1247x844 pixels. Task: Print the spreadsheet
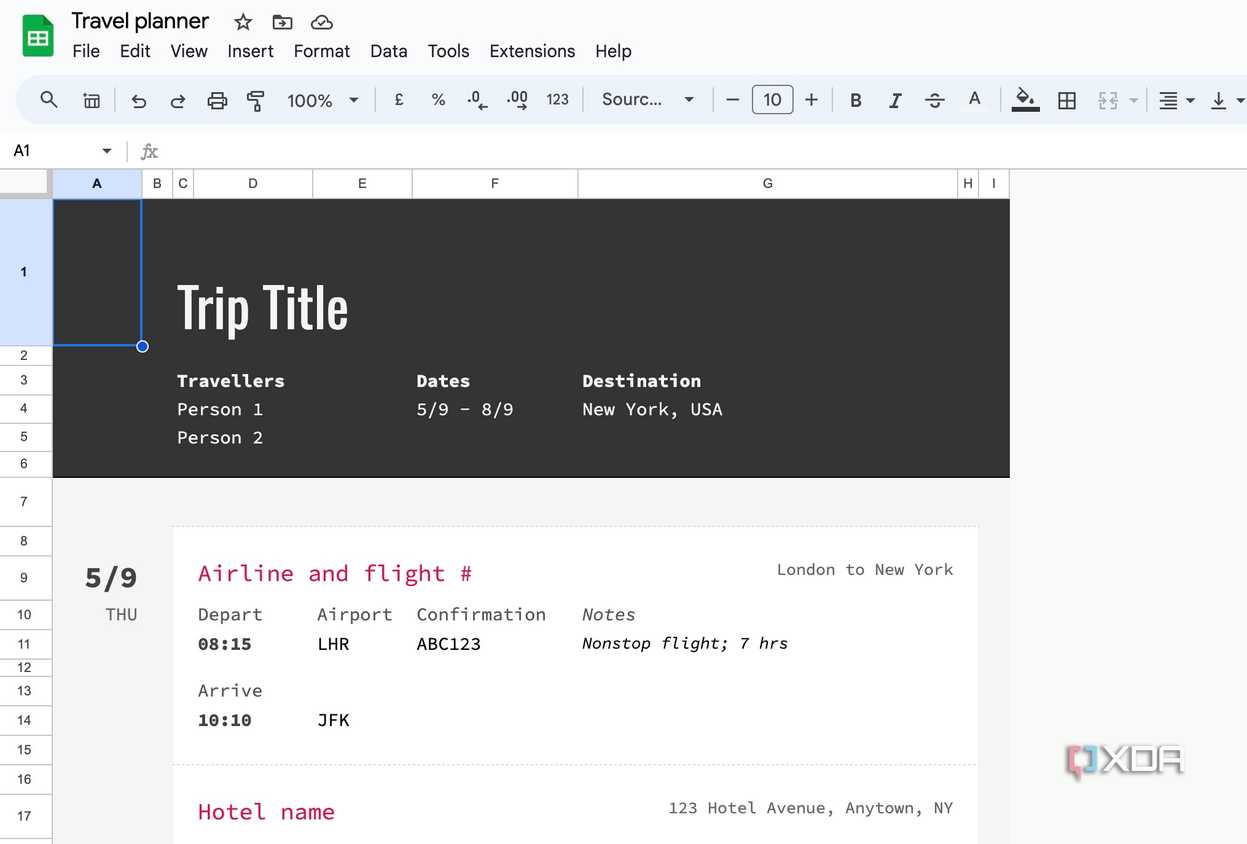pyautogui.click(x=217, y=100)
